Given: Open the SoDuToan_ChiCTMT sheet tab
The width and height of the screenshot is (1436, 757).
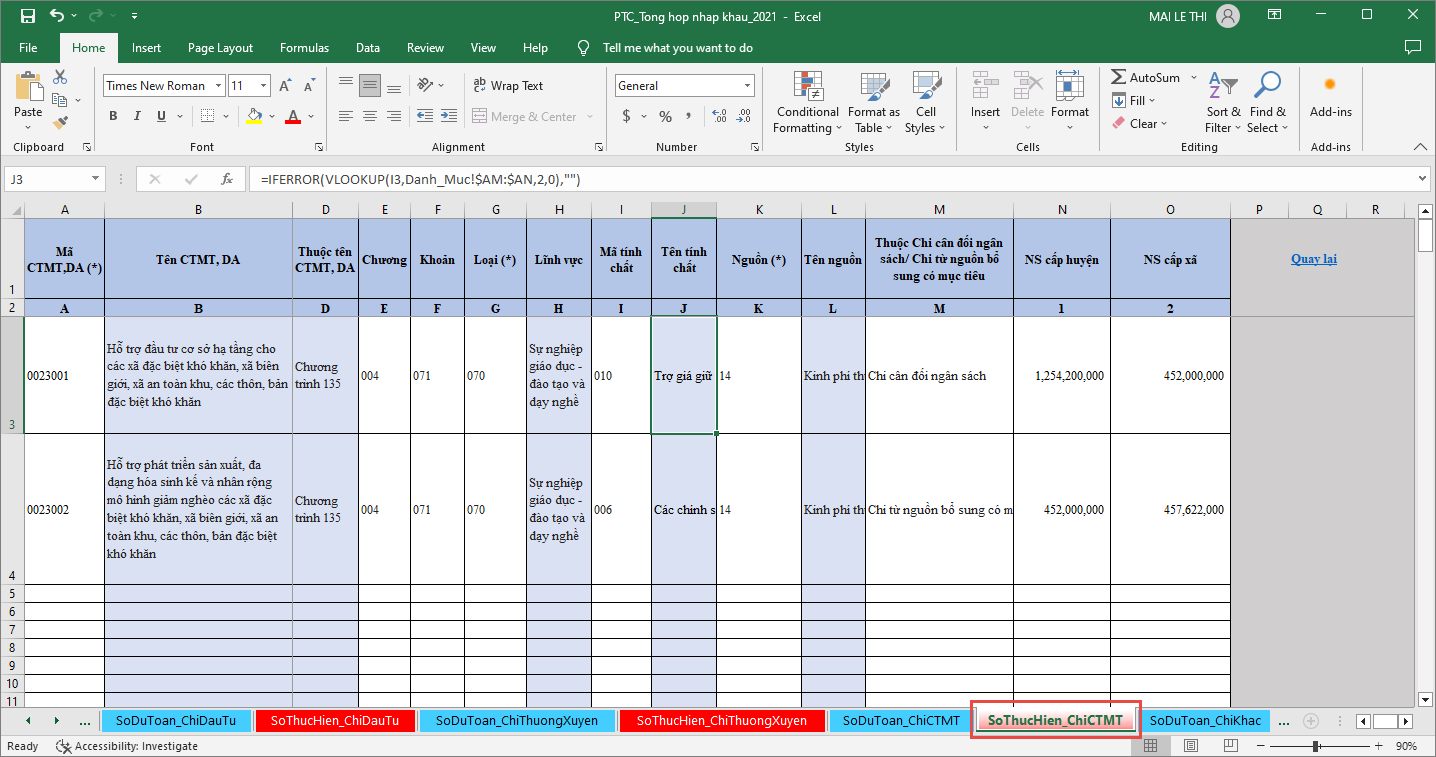Looking at the screenshot, I should point(900,720).
